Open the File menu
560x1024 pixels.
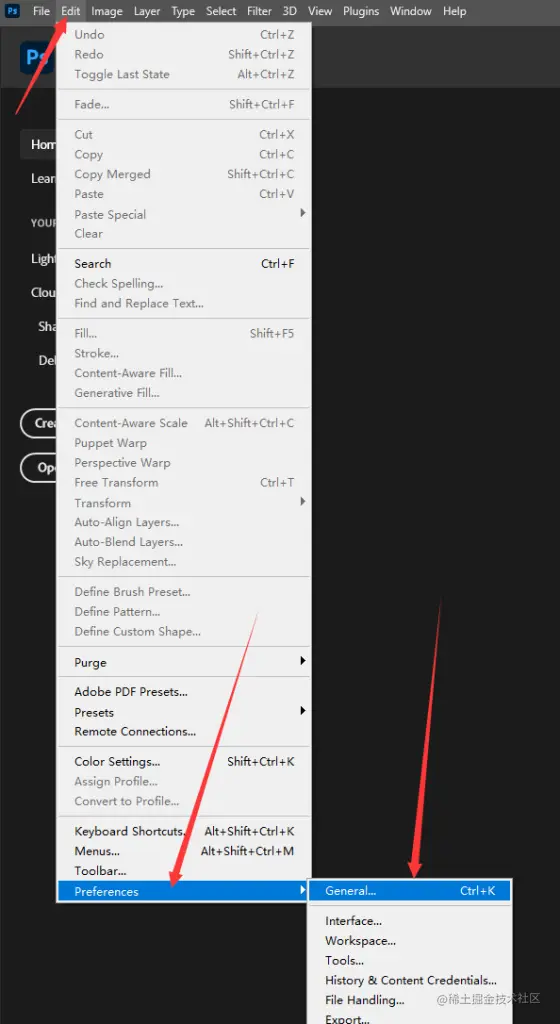(41, 11)
